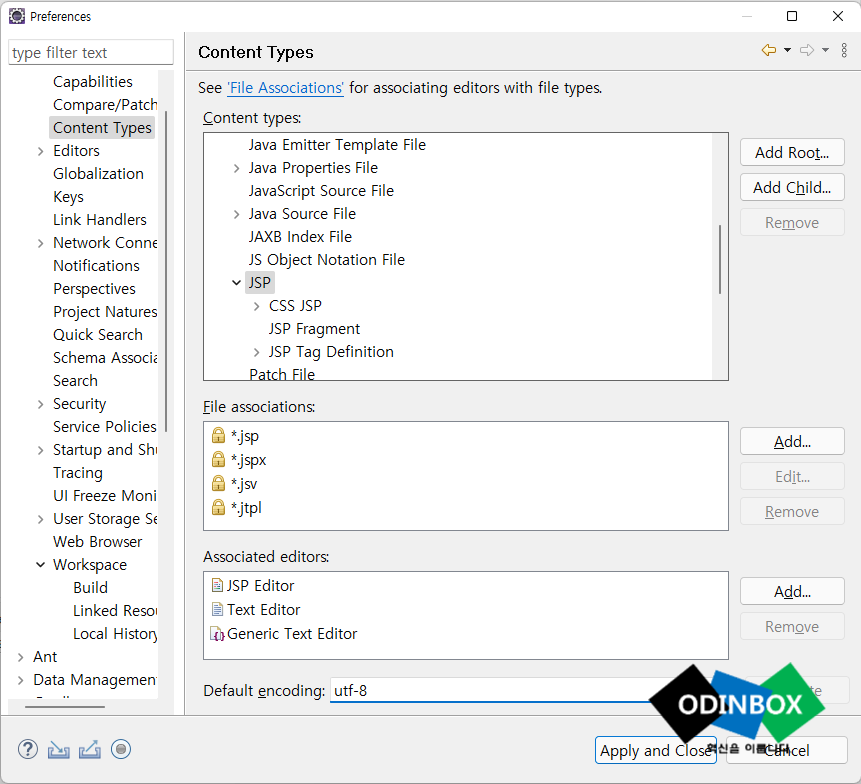This screenshot has height=784, width=861.
Task: Click the oomph preference recorder icon
Action: (x=121, y=749)
